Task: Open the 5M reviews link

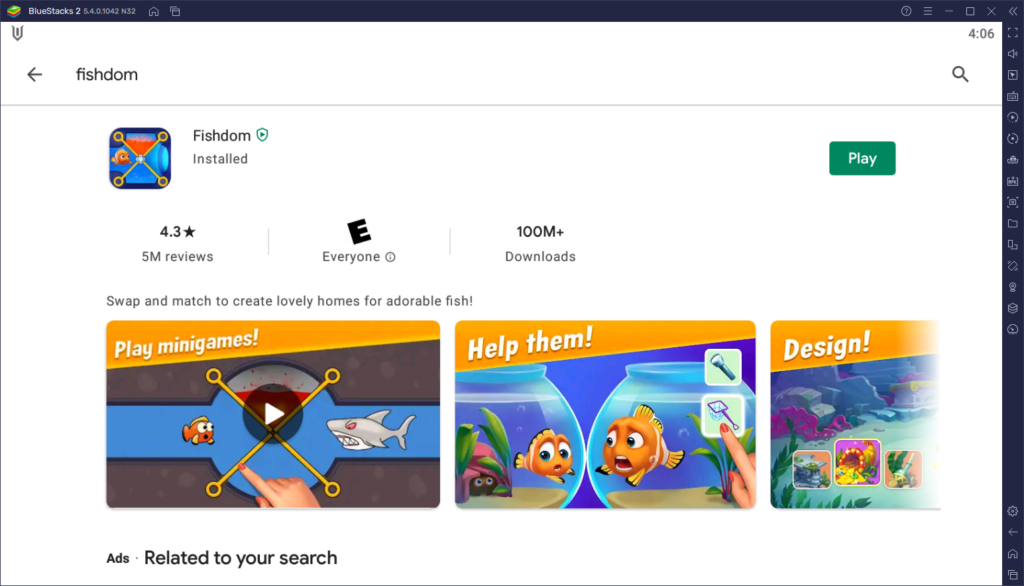Action: point(176,256)
